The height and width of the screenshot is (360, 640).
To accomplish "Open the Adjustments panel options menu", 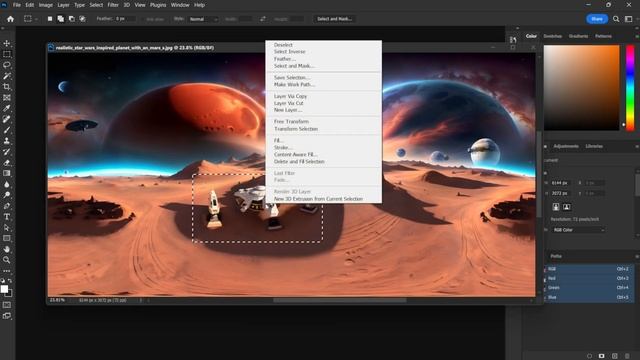I will click(x=637, y=146).
